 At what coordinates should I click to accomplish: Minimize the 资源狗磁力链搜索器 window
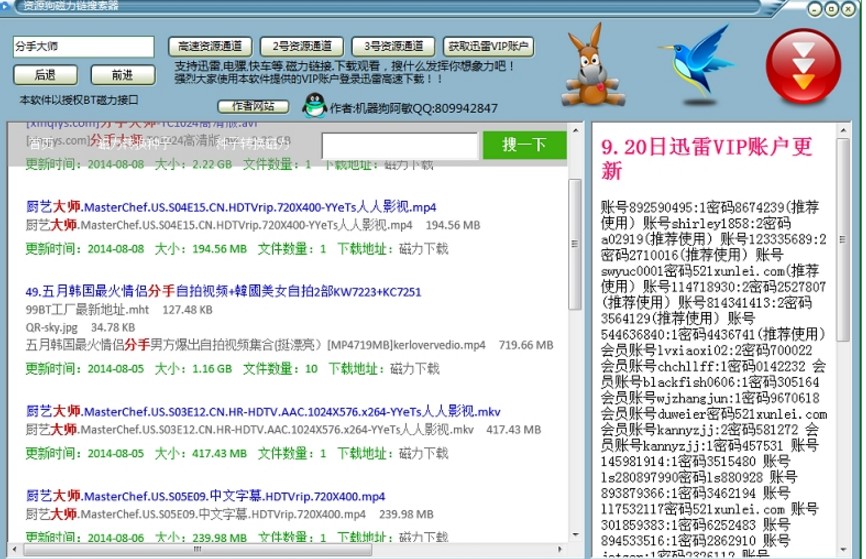click(815, 9)
